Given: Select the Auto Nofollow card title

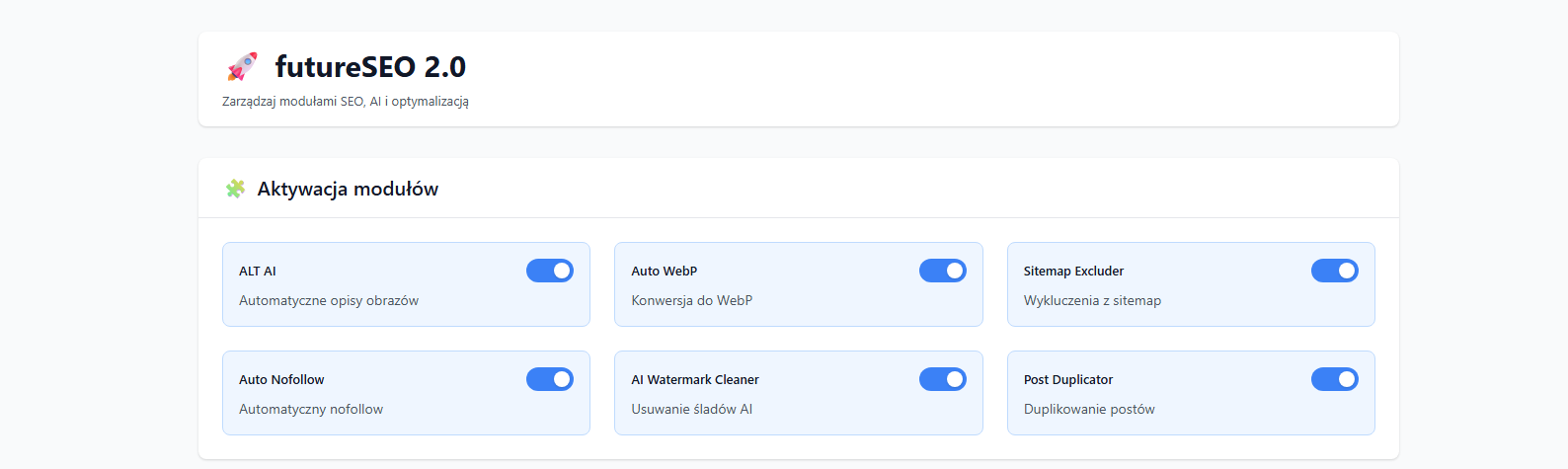Looking at the screenshot, I should [x=281, y=379].
